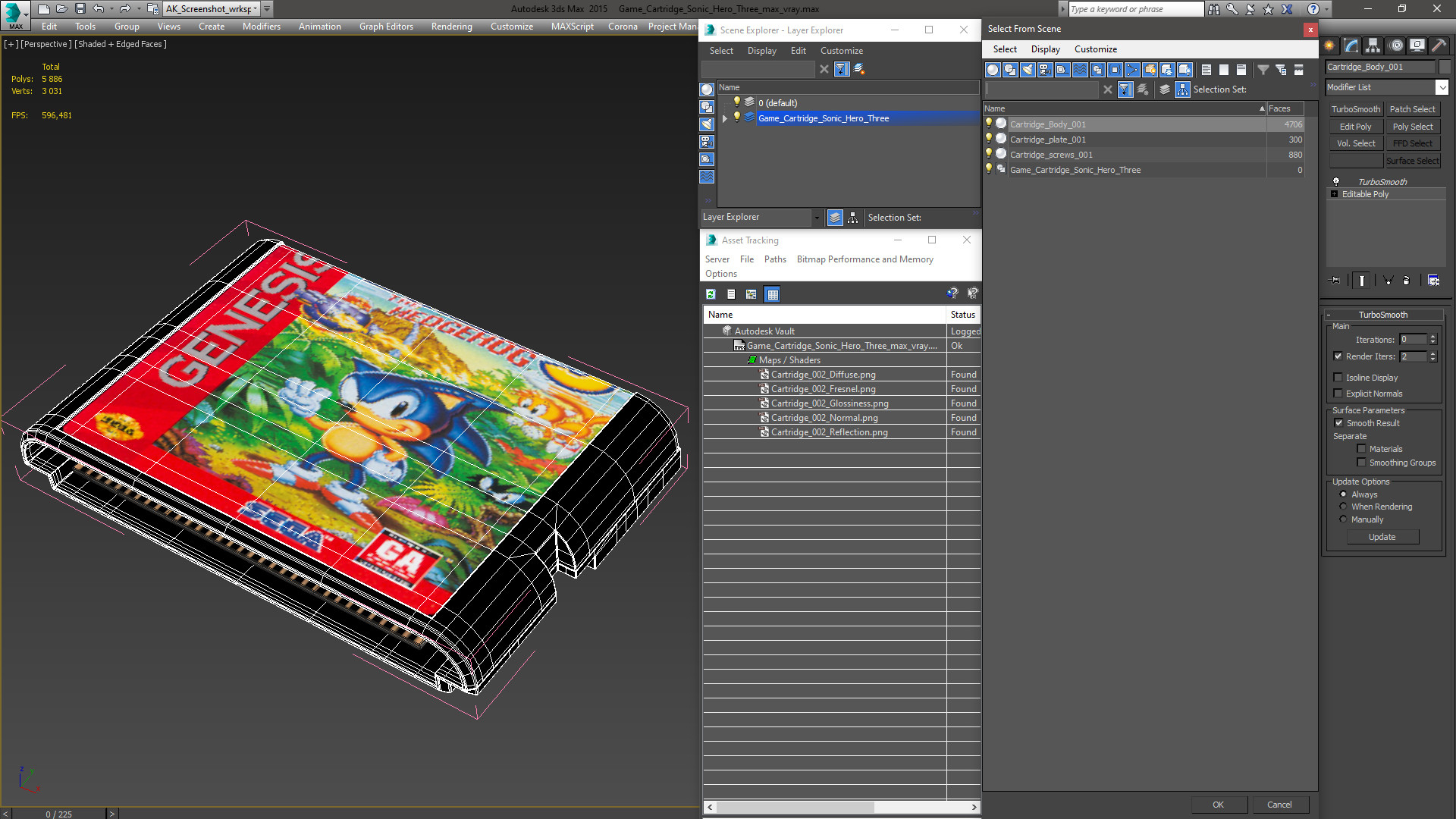Toggle Show End Result icon in modifier panel
1456x819 pixels.
point(1362,281)
